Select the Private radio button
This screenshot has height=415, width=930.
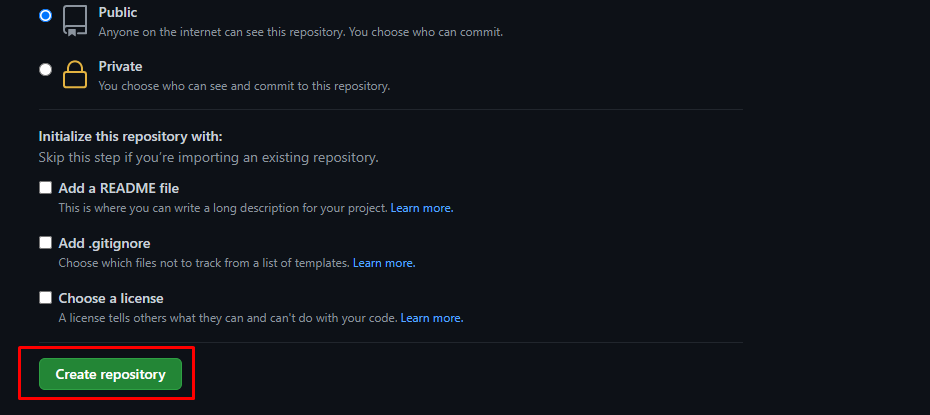(x=45, y=69)
